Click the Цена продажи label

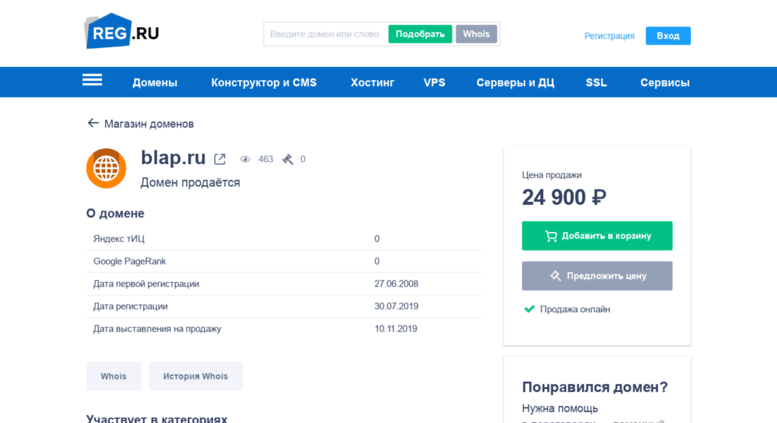click(x=552, y=175)
